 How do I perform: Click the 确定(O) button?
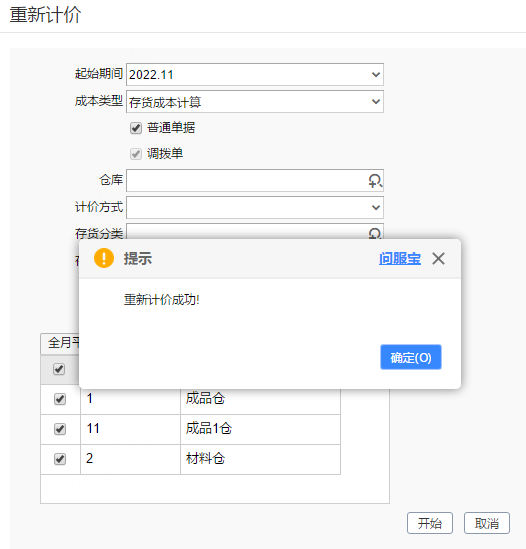pyautogui.click(x=411, y=357)
